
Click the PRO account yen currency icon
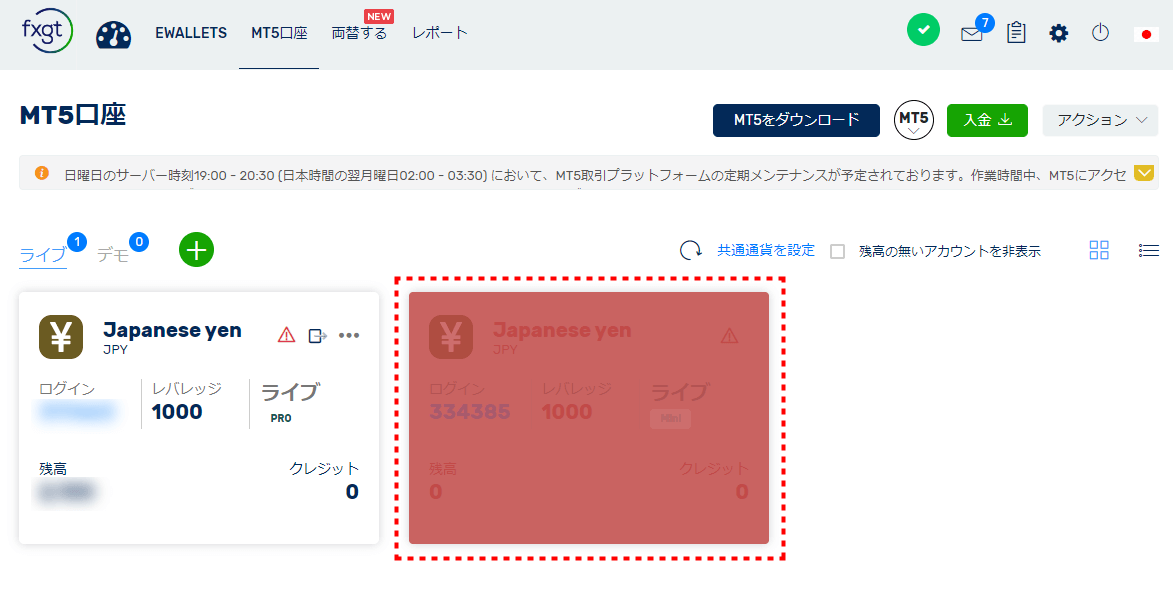[x=61, y=337]
